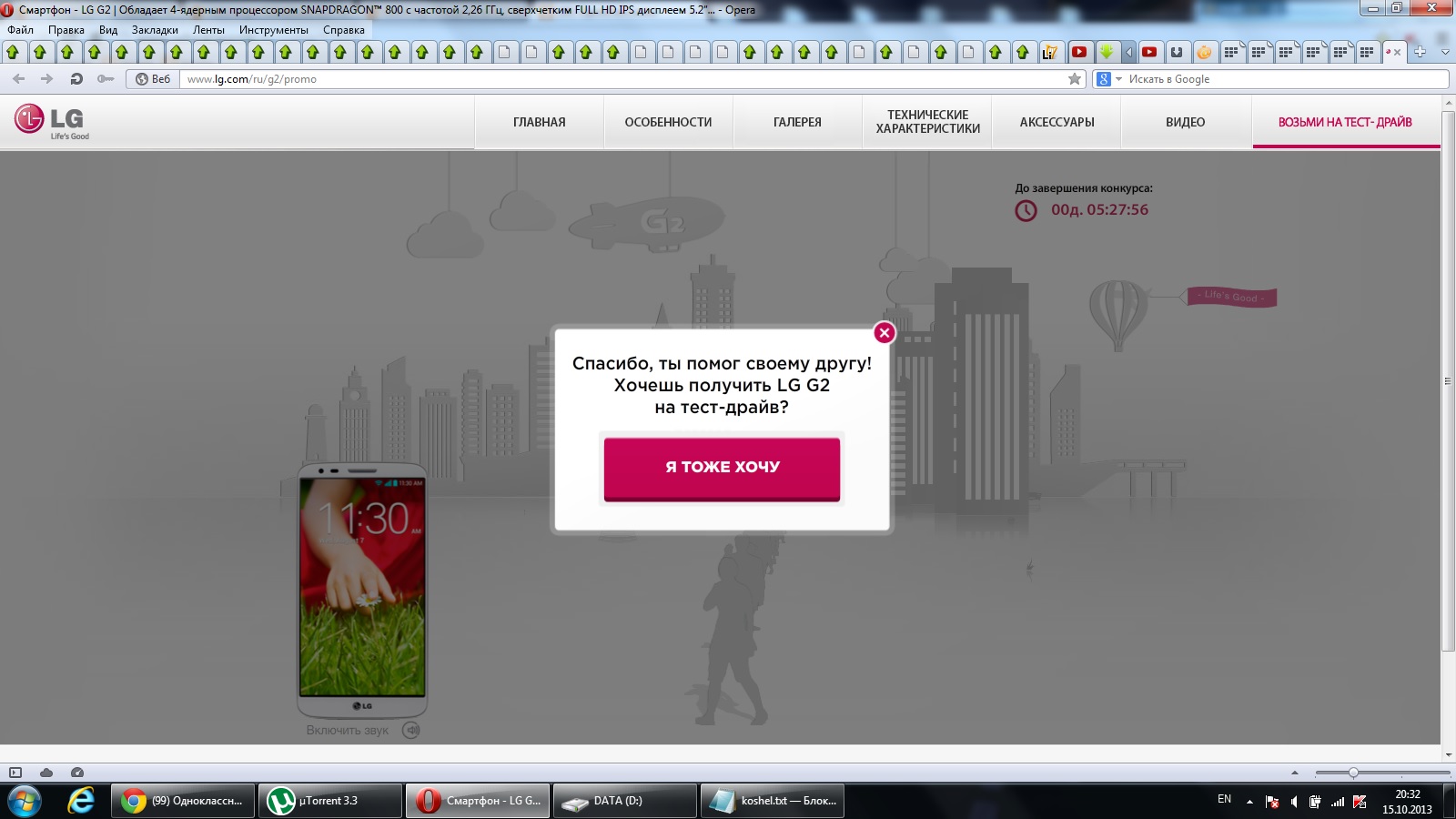Switch to koshel.txt Notepad window
This screenshot has width=1456, height=819.
pos(772,801)
